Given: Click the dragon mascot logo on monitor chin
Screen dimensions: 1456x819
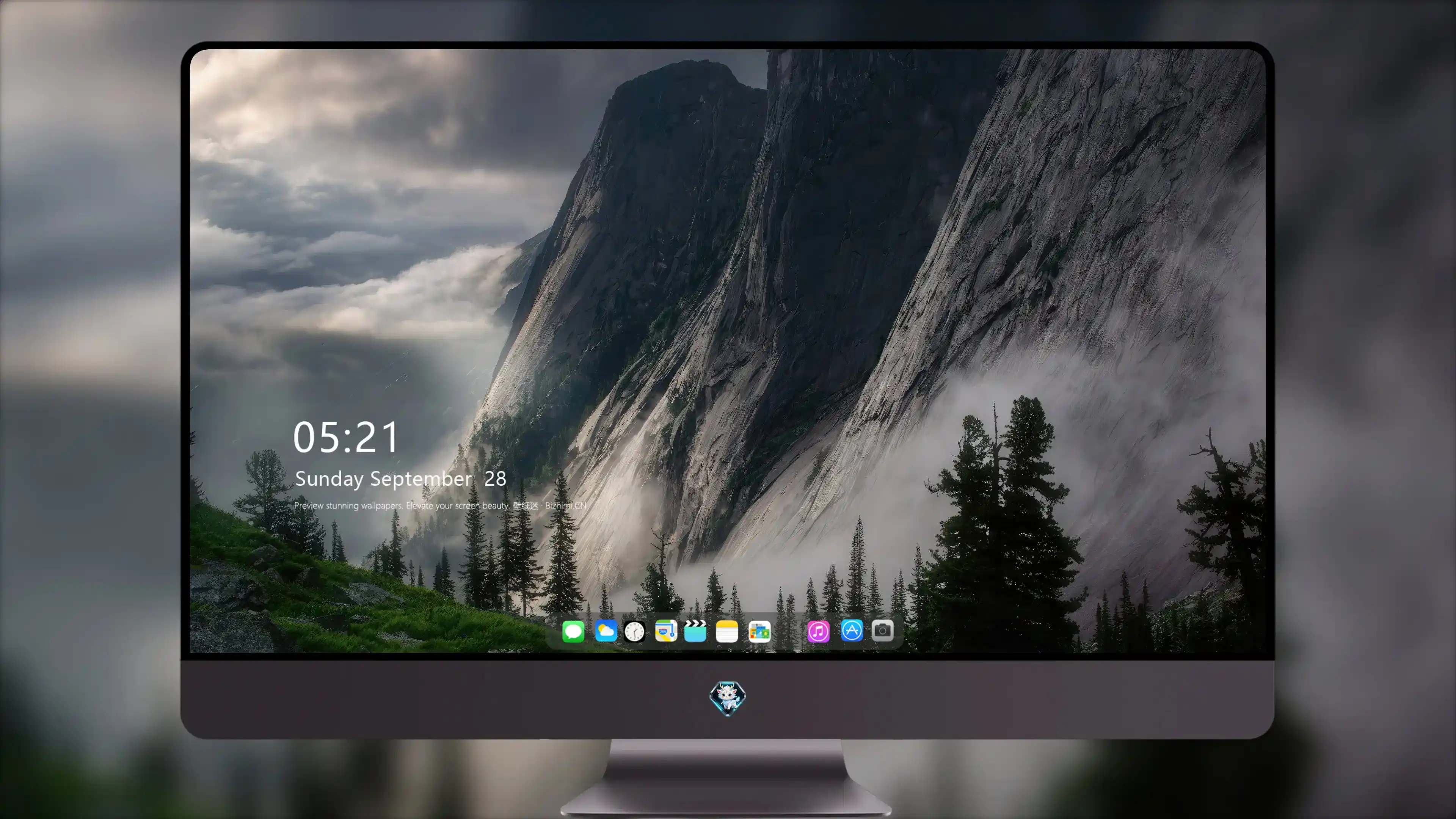Looking at the screenshot, I should point(728,698).
